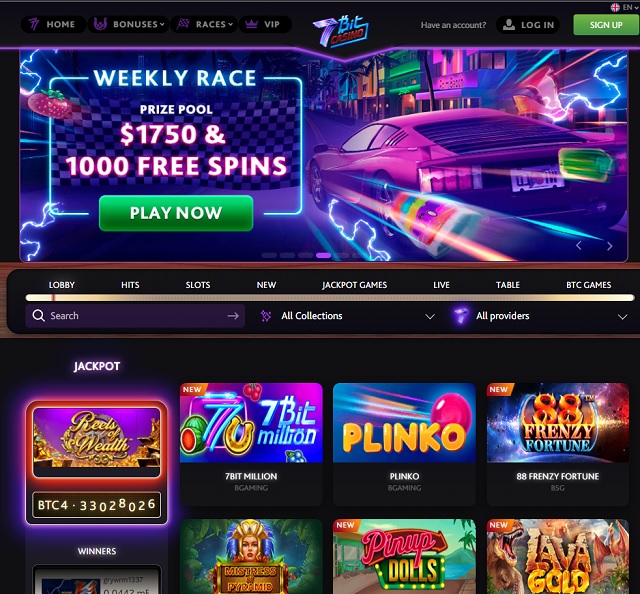Click the category tabs scroll slider bar
Screen dimensions: 640x594
[330, 298]
